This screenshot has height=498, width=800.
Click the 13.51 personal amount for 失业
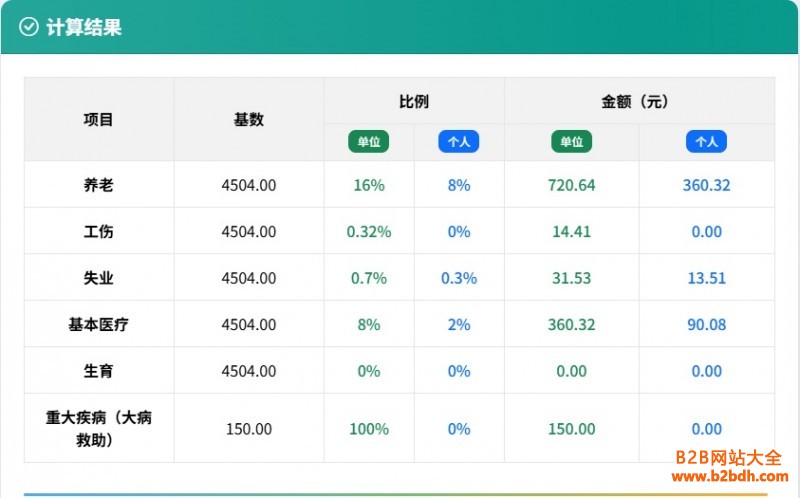706,278
